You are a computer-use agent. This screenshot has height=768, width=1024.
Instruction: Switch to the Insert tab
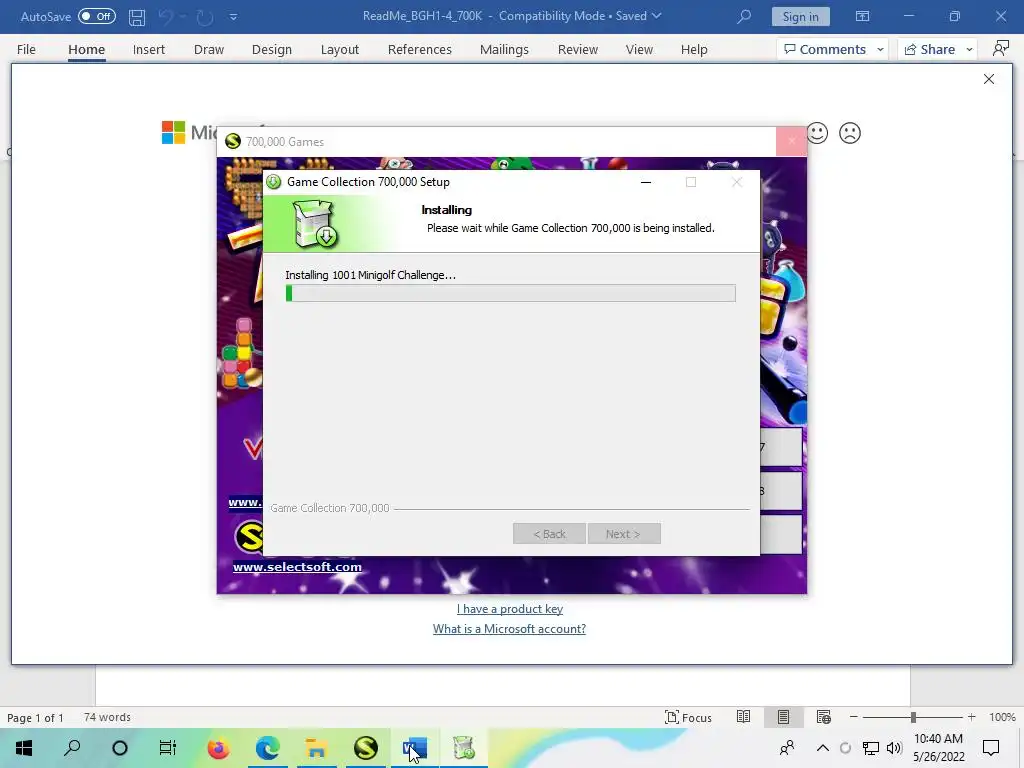148,50
